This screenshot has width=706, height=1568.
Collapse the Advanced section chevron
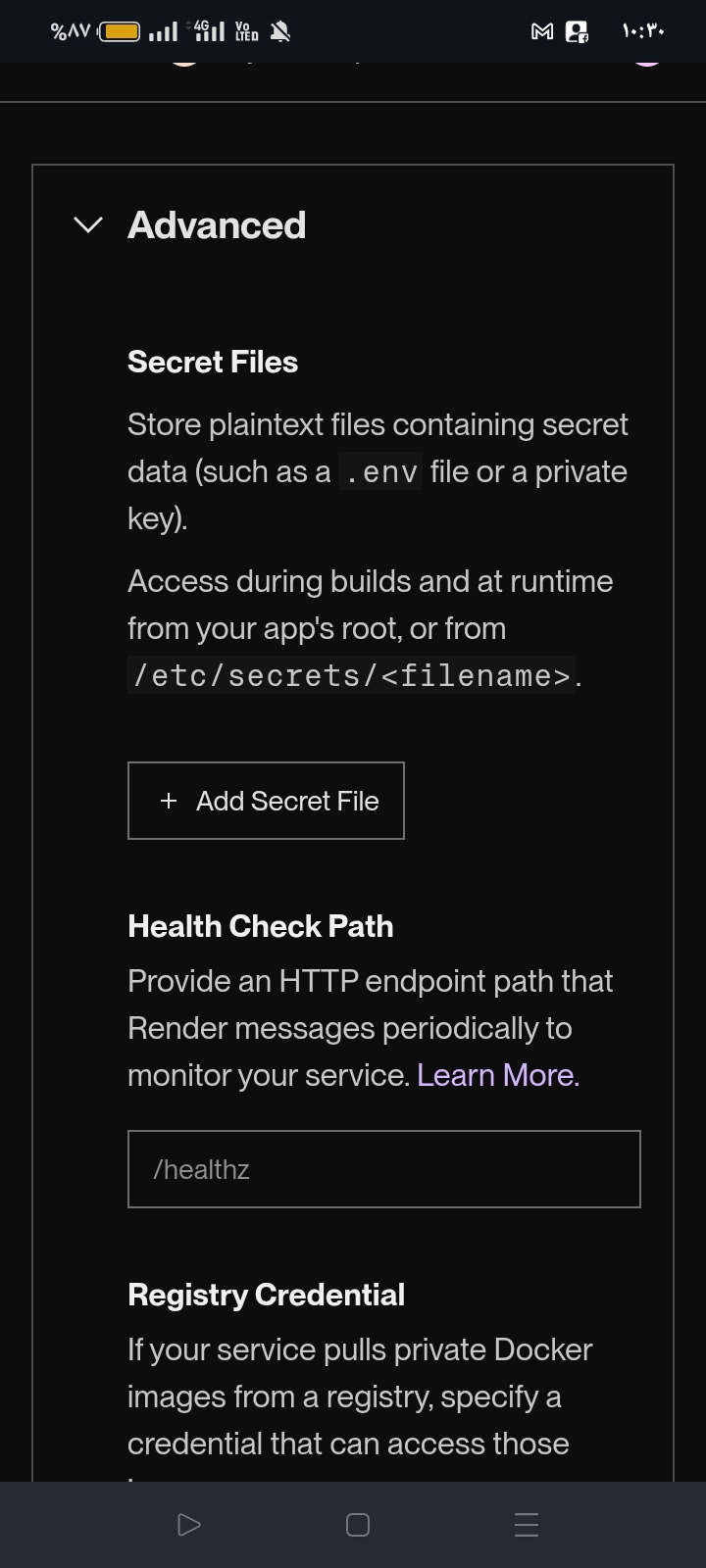point(88,225)
